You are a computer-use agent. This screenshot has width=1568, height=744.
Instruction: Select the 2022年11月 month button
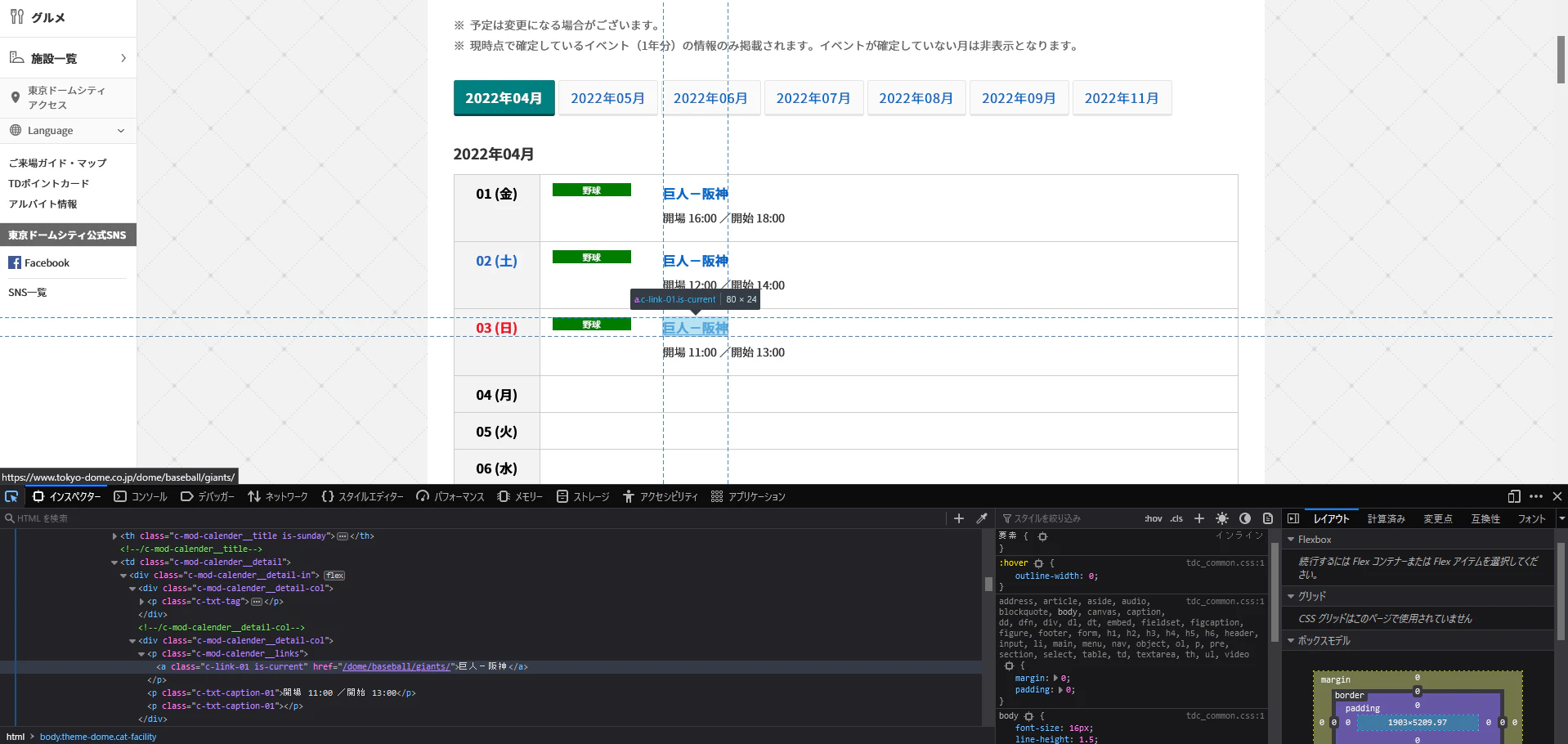pyautogui.click(x=1122, y=98)
